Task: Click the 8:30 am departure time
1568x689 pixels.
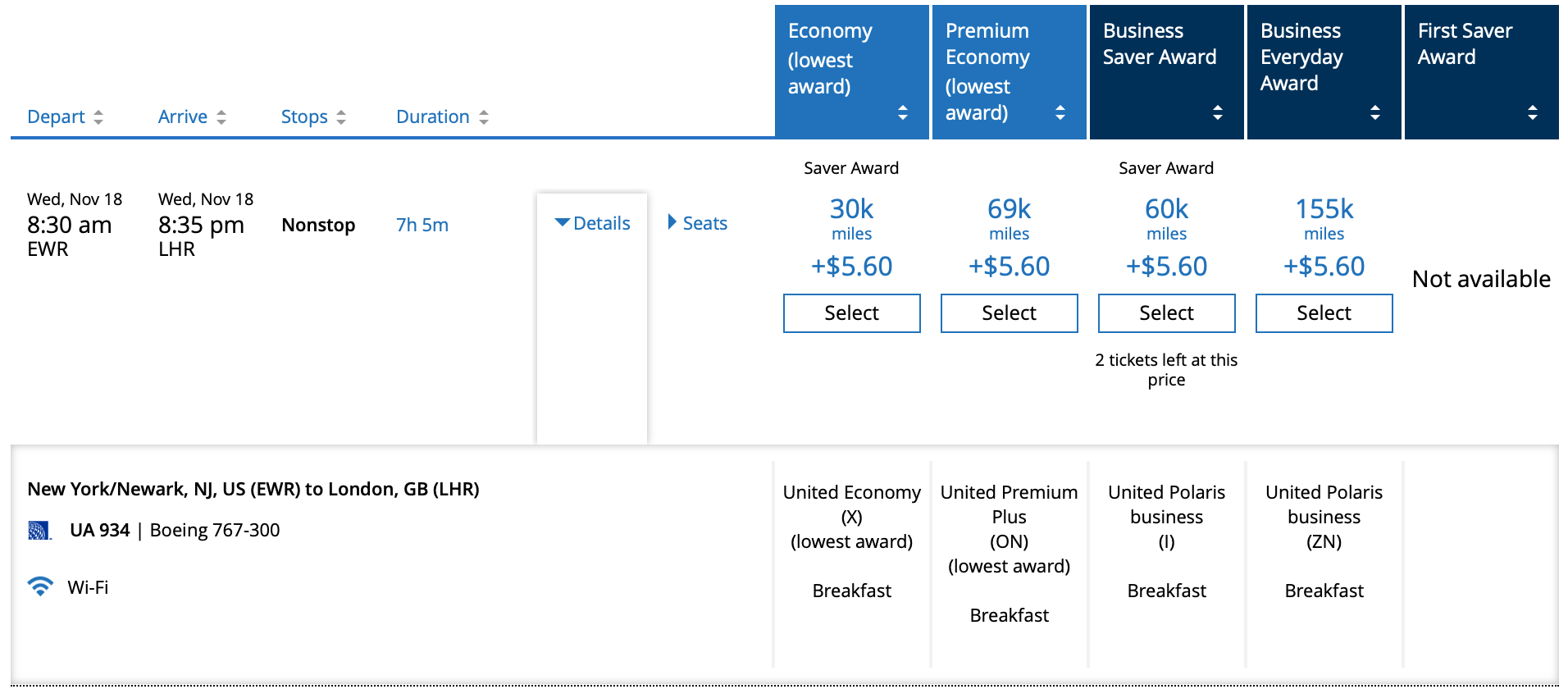Action: [x=70, y=225]
